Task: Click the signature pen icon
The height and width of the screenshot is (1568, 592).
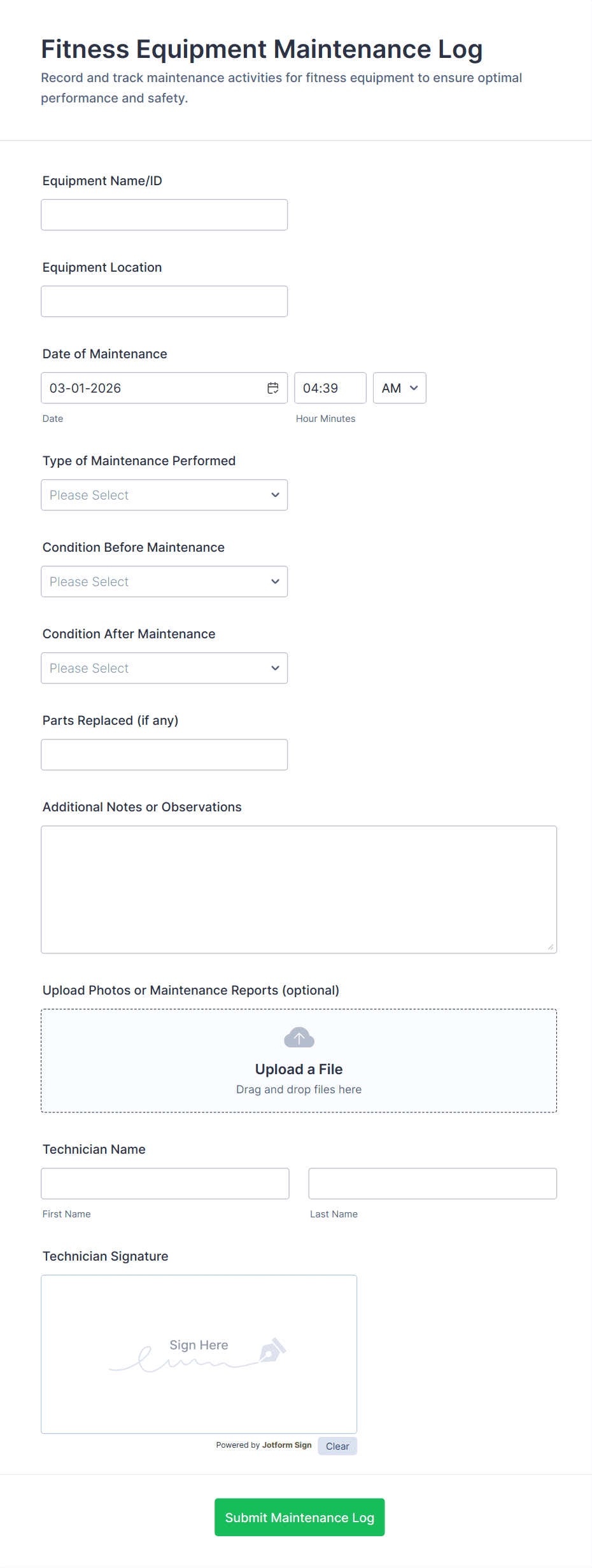Action: (272, 1350)
